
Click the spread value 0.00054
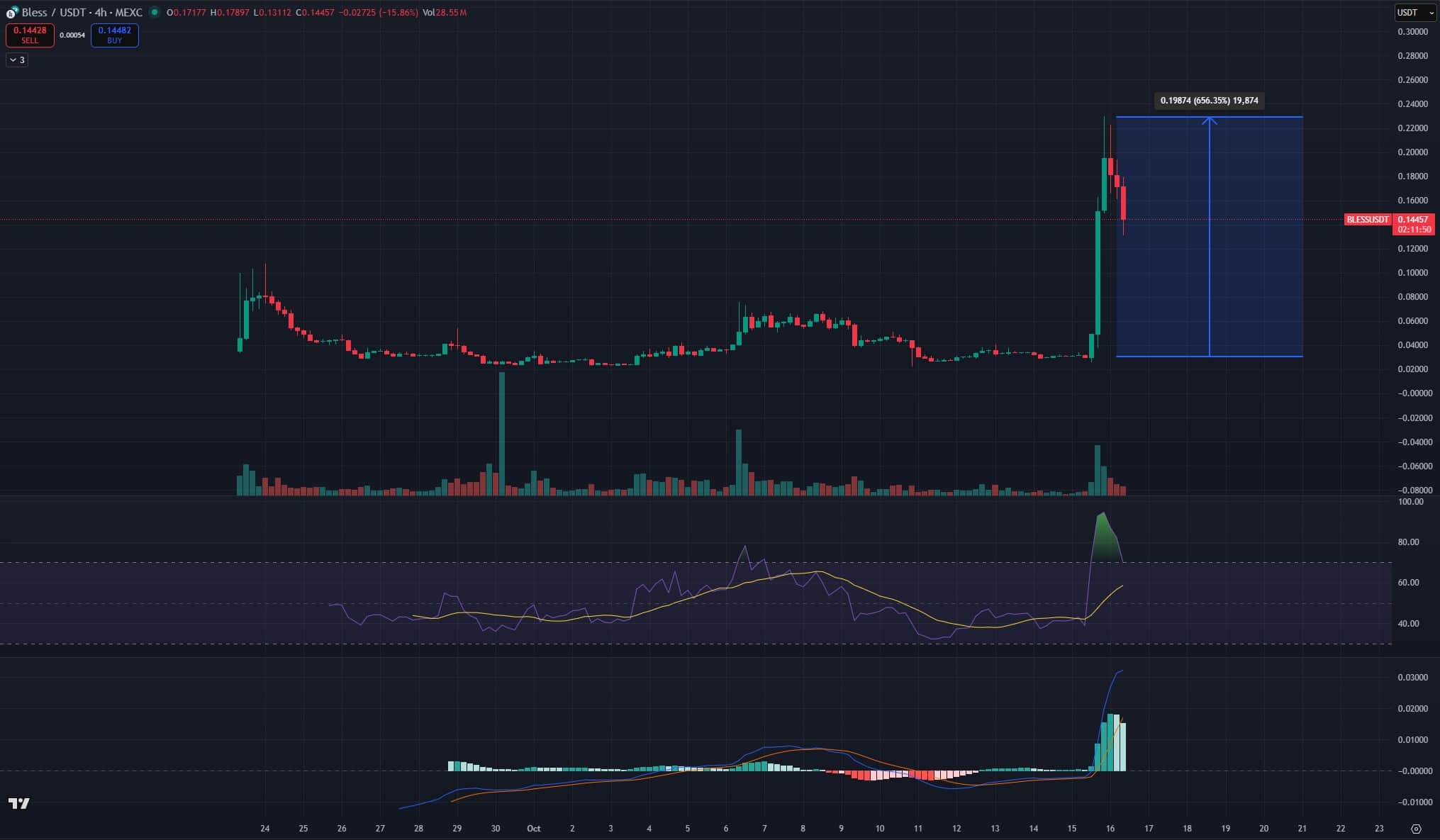click(72, 35)
